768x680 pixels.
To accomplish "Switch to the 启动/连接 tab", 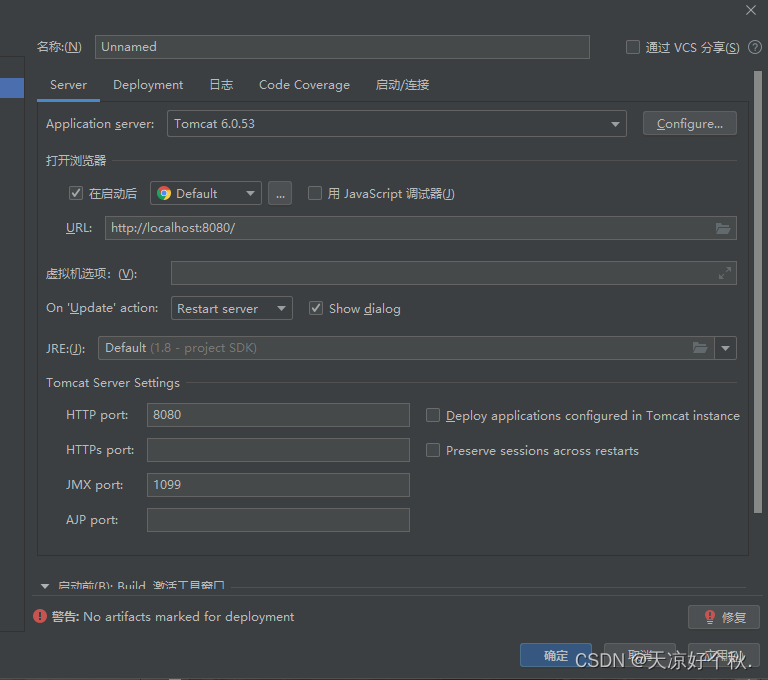I will (x=403, y=85).
